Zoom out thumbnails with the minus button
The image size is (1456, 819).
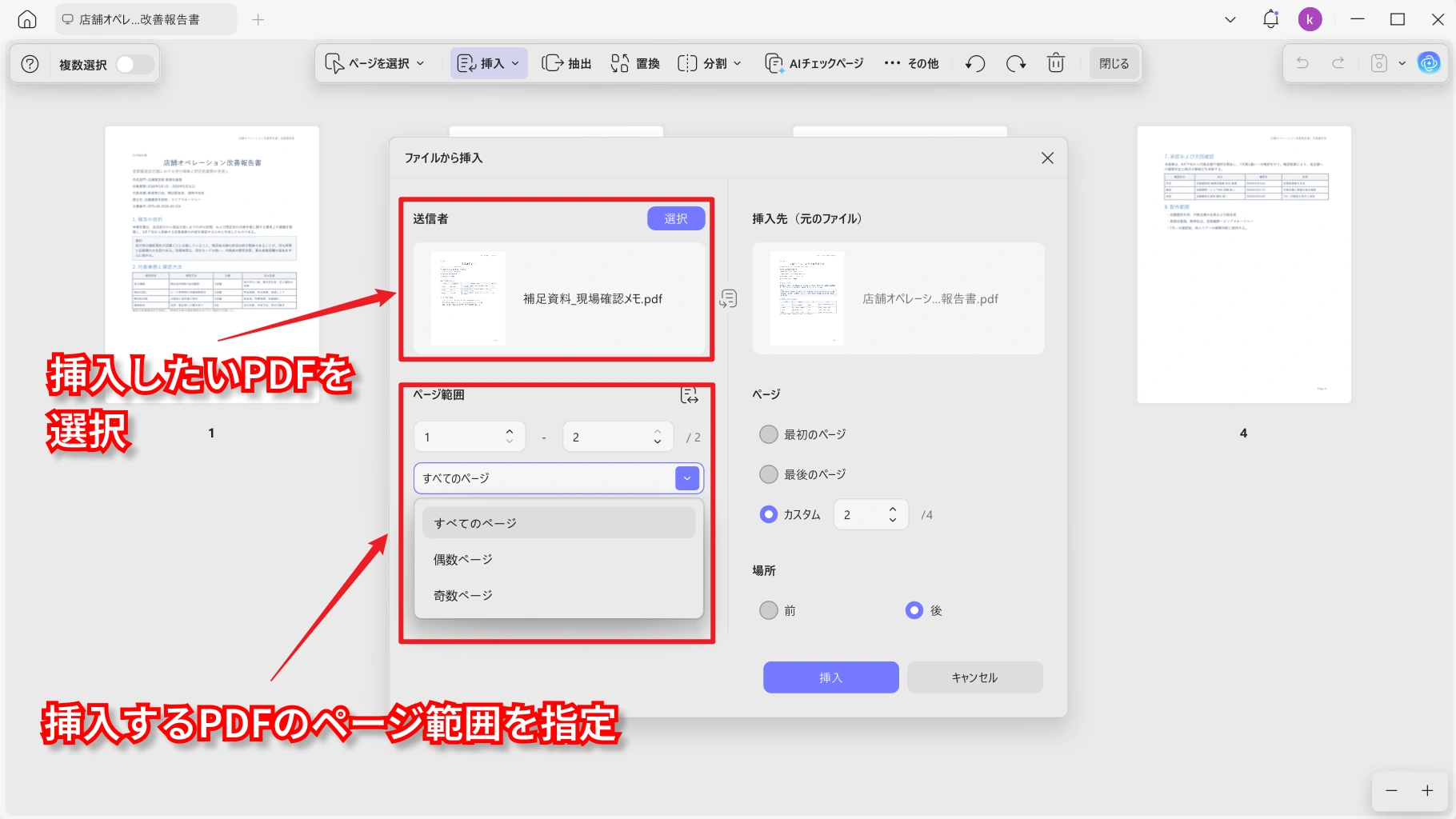click(x=1391, y=790)
